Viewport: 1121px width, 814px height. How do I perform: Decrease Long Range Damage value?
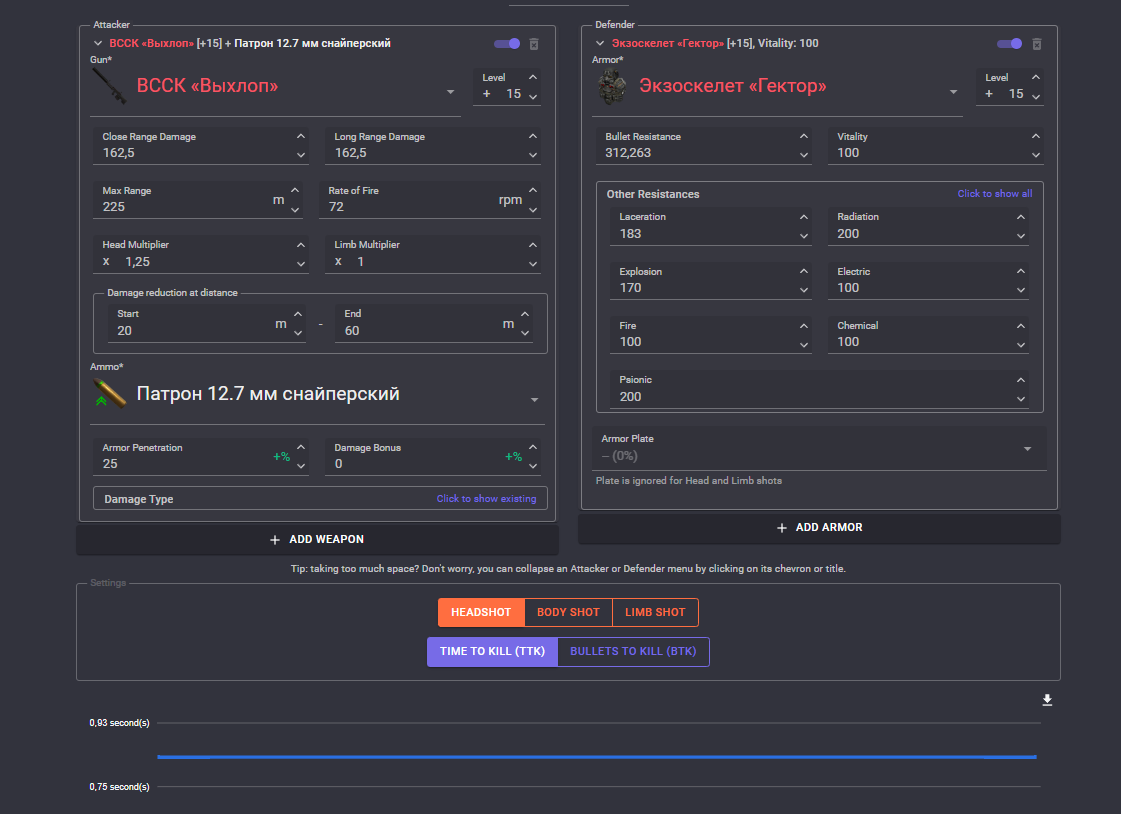(533, 155)
